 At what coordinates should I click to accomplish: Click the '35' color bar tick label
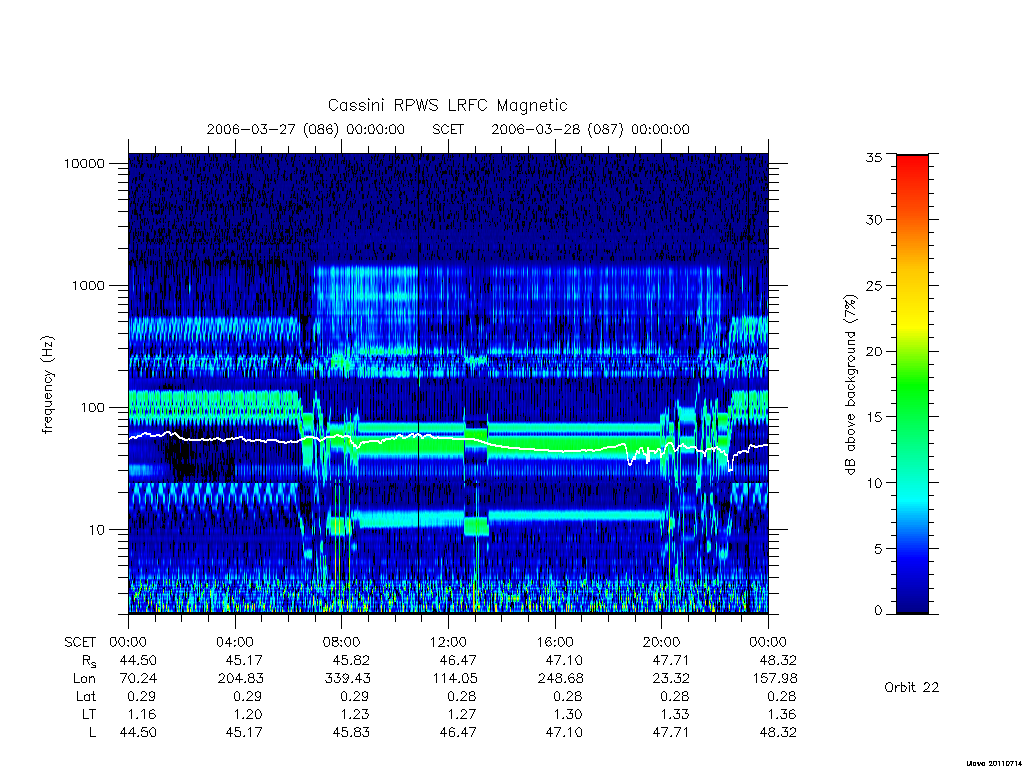tap(873, 157)
